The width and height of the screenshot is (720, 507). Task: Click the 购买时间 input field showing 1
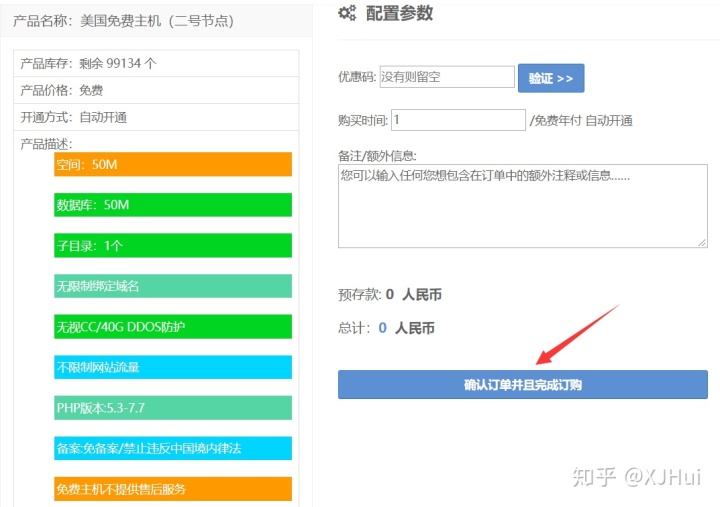tap(458, 120)
